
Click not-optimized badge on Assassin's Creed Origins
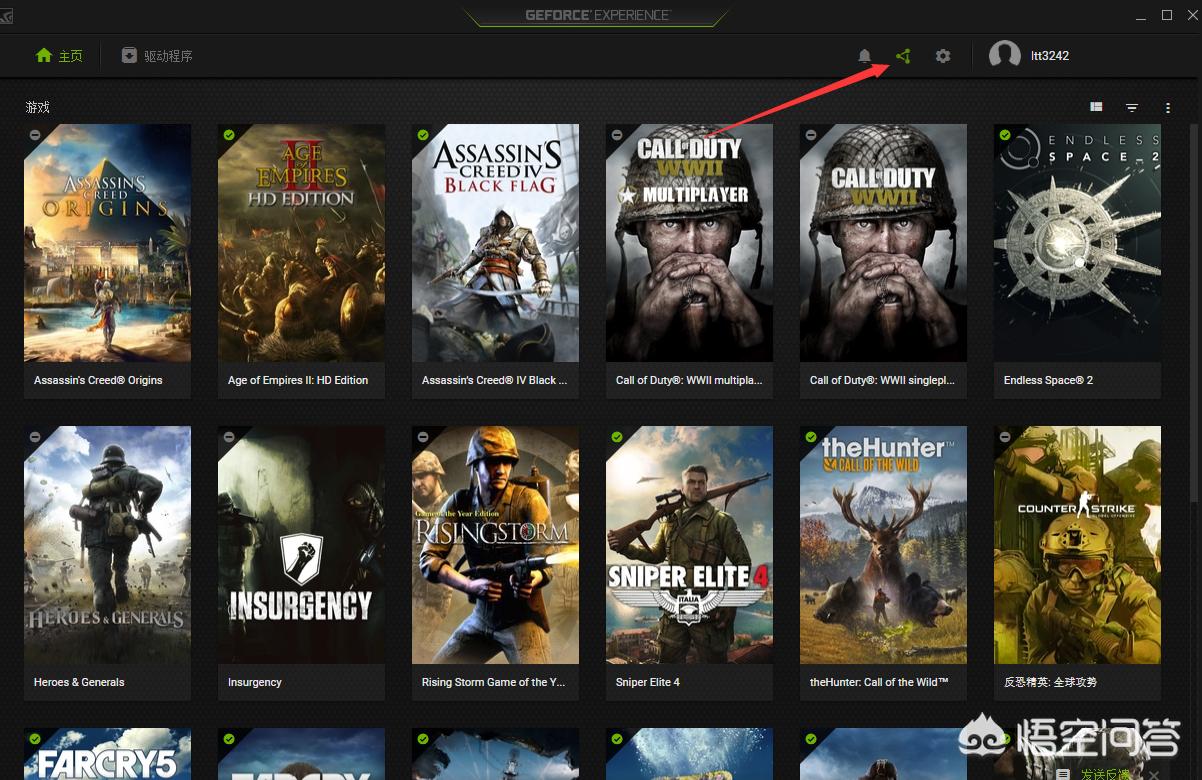tap(35, 135)
